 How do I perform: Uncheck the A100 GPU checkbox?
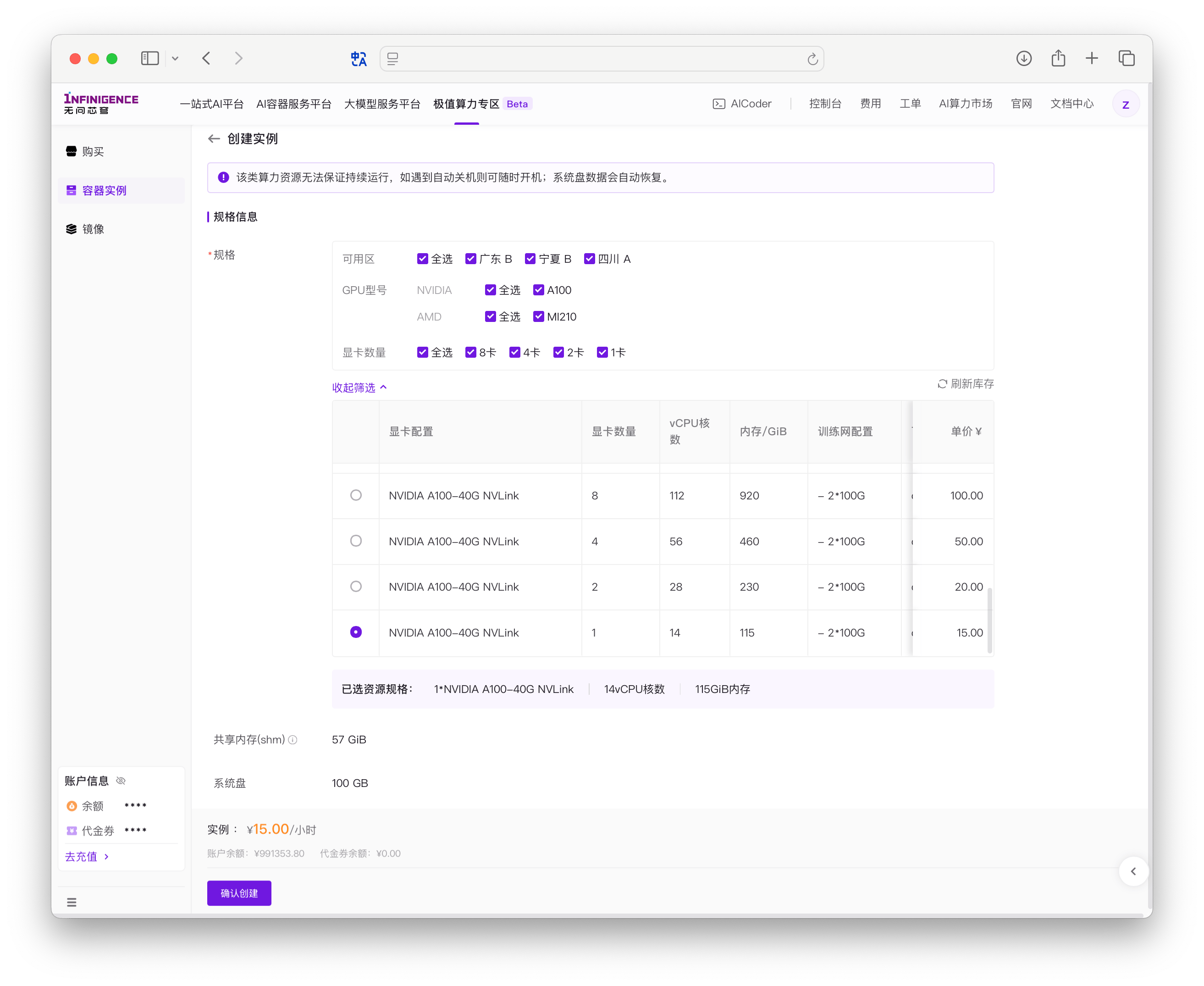pos(538,290)
